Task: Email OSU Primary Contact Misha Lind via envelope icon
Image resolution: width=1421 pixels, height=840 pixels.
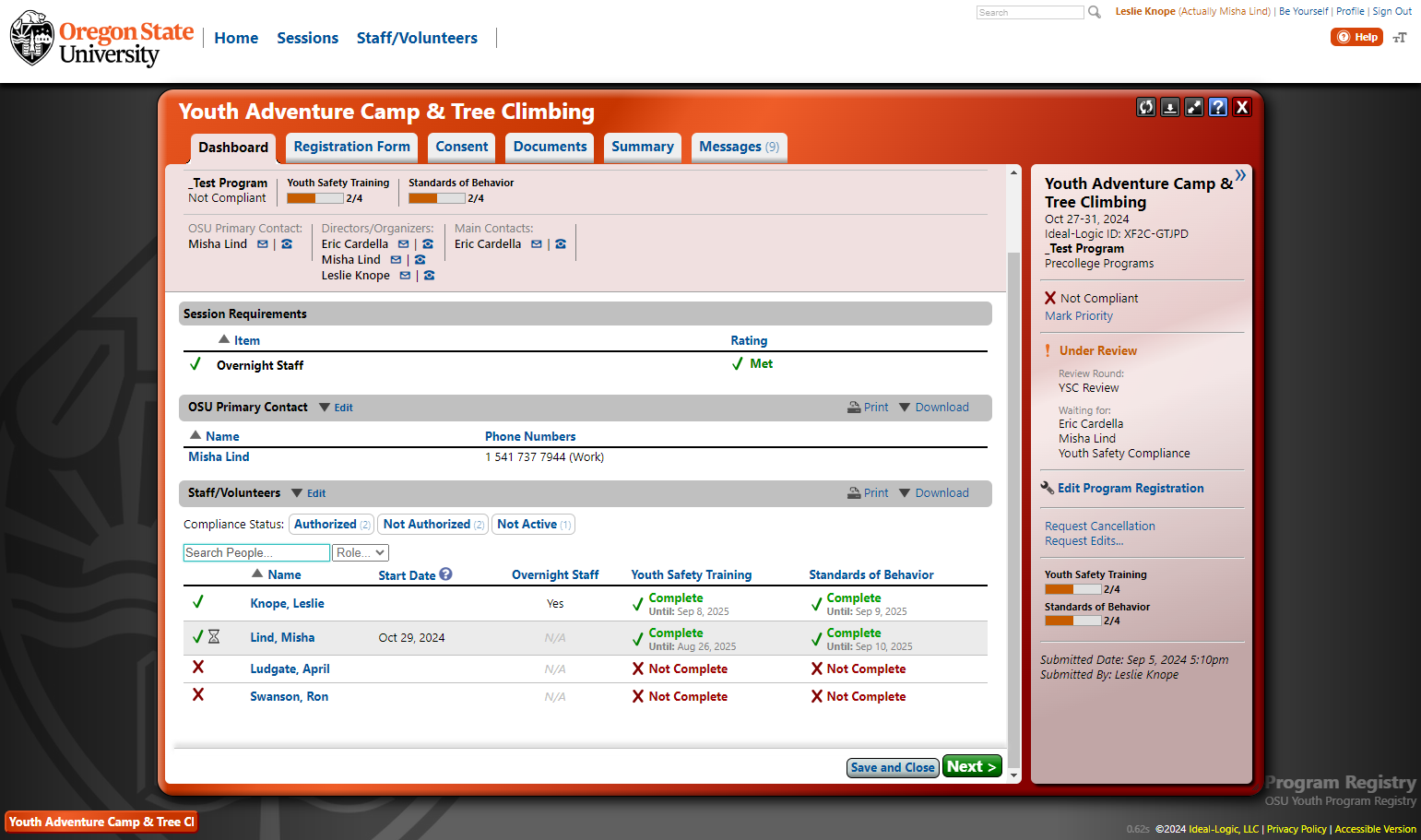Action: (263, 244)
